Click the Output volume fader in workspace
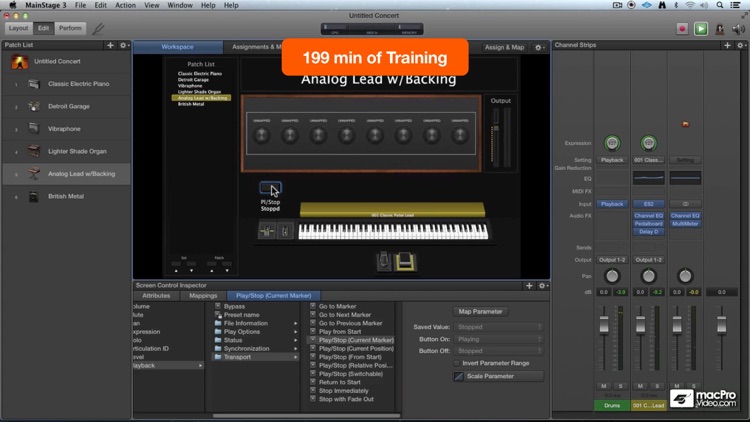This screenshot has height=422, width=750. [496, 128]
